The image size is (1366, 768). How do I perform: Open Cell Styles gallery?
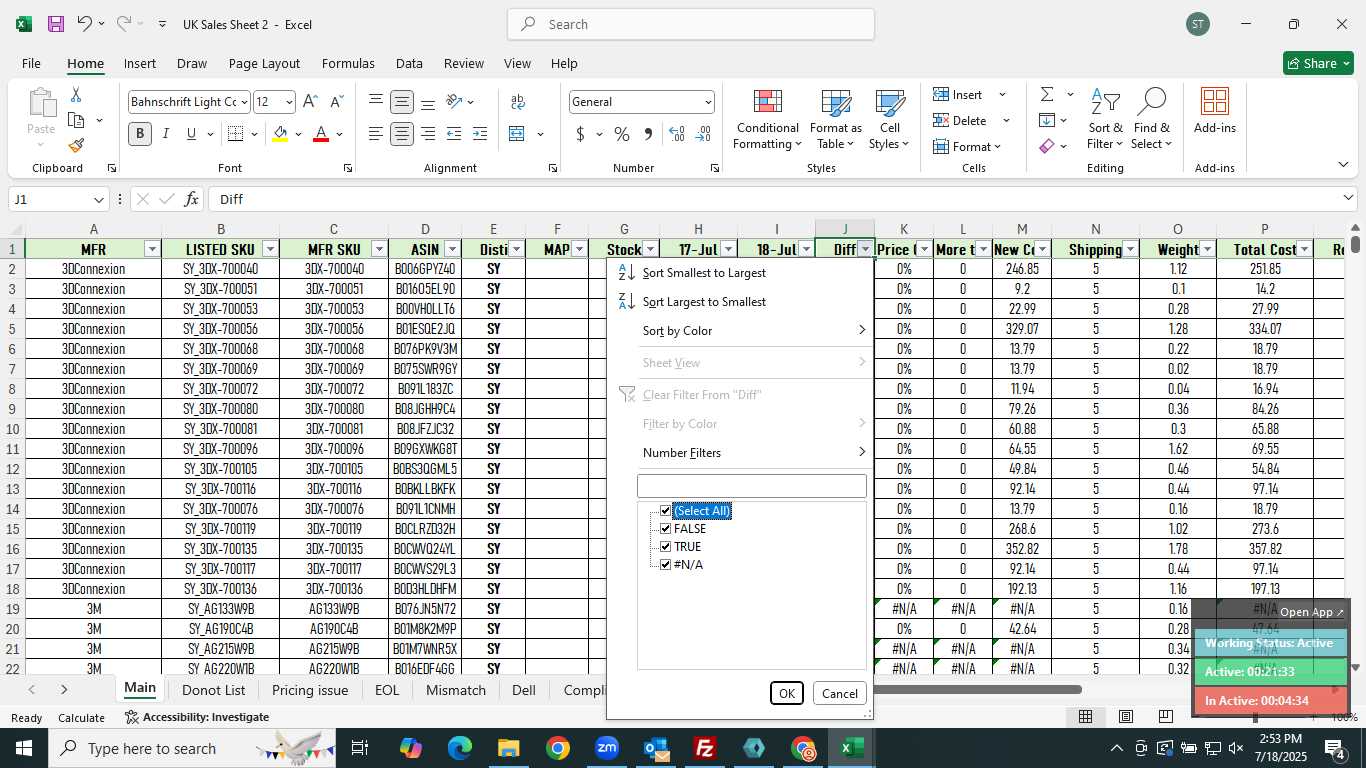click(889, 120)
